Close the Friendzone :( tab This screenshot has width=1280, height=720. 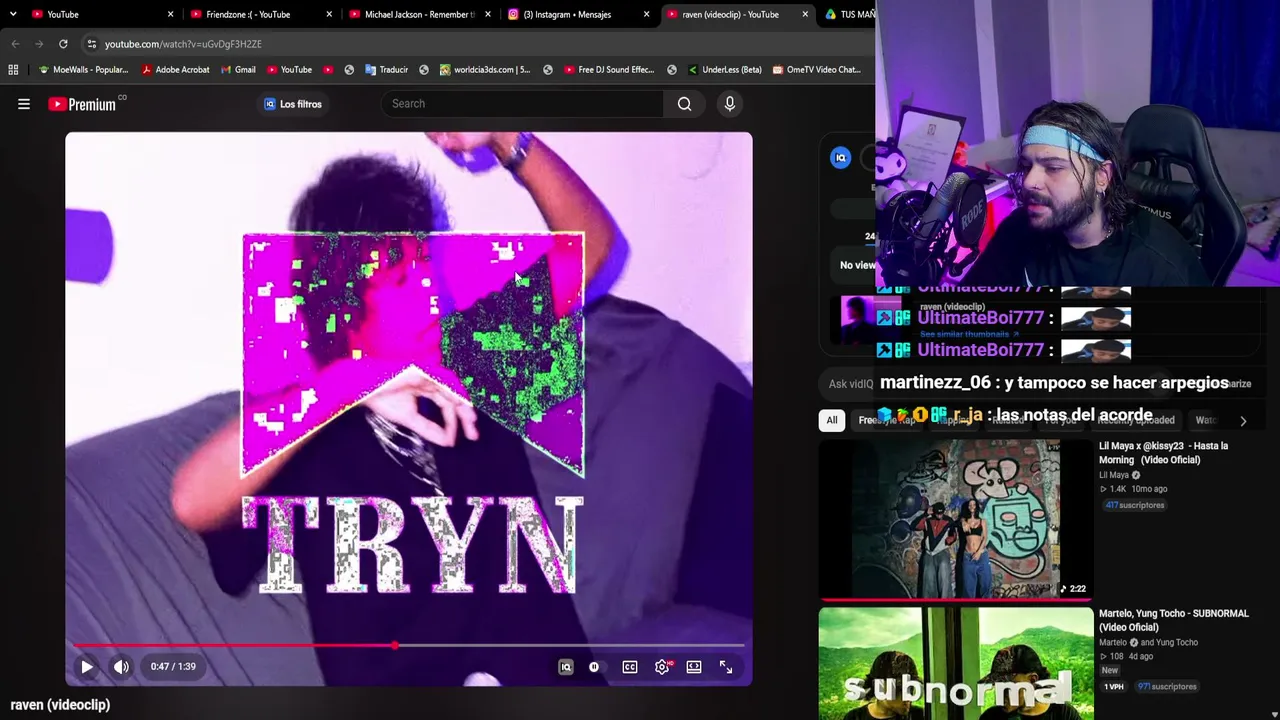pos(329,14)
